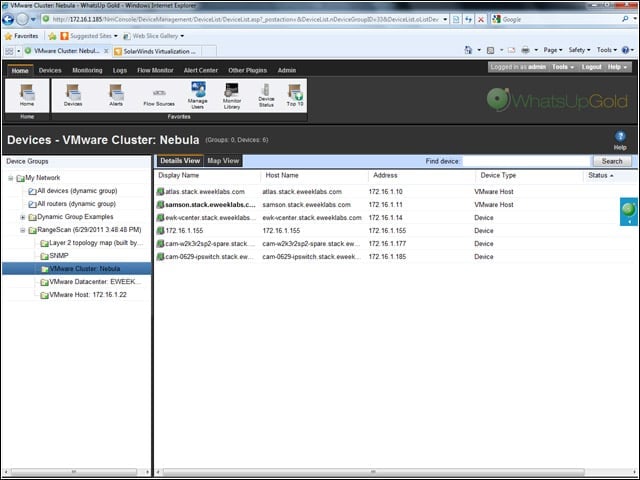The image size is (640, 480).
Task: Switch to the Map View tab
Action: (223, 161)
